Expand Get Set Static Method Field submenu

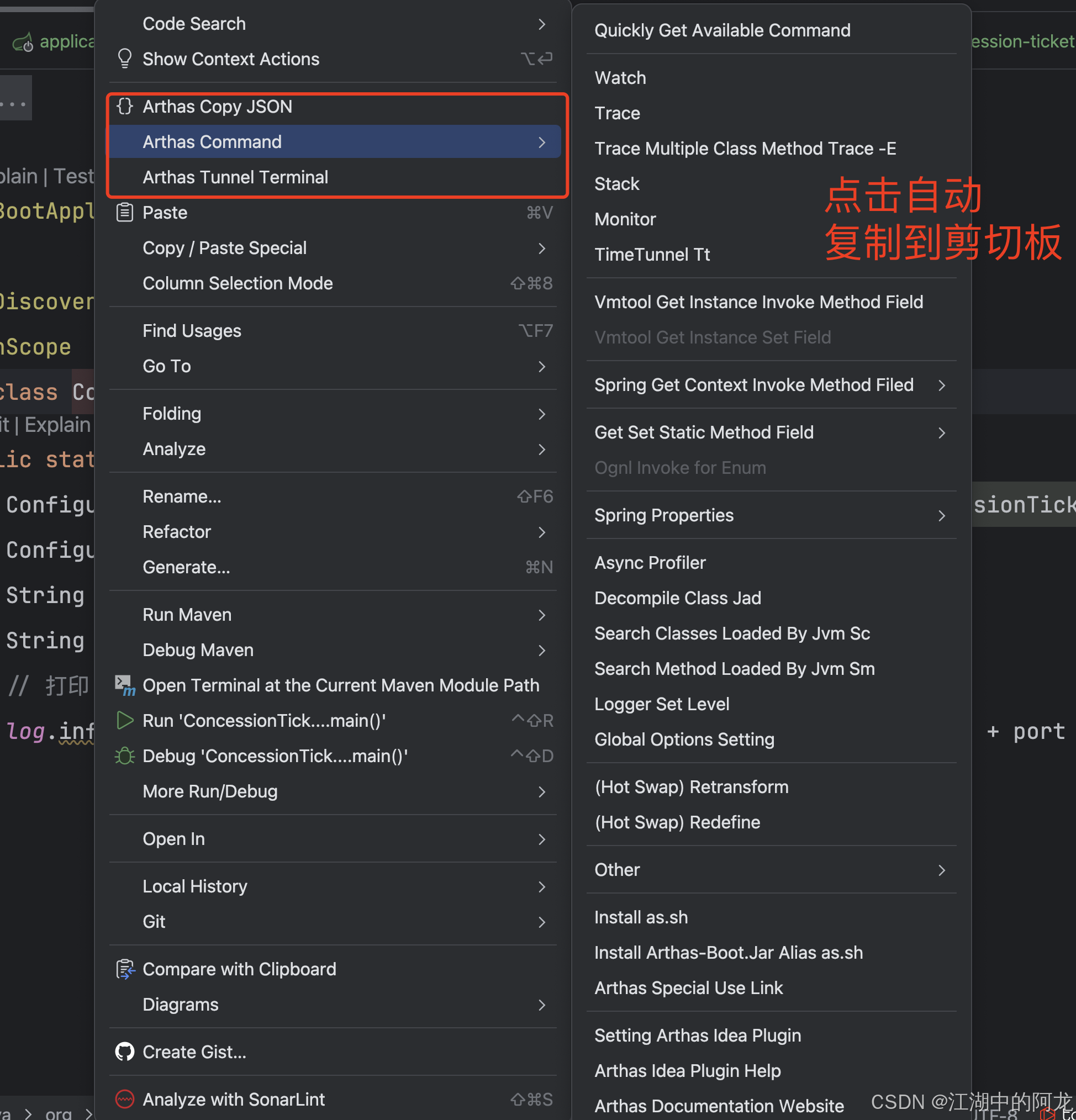tap(941, 432)
